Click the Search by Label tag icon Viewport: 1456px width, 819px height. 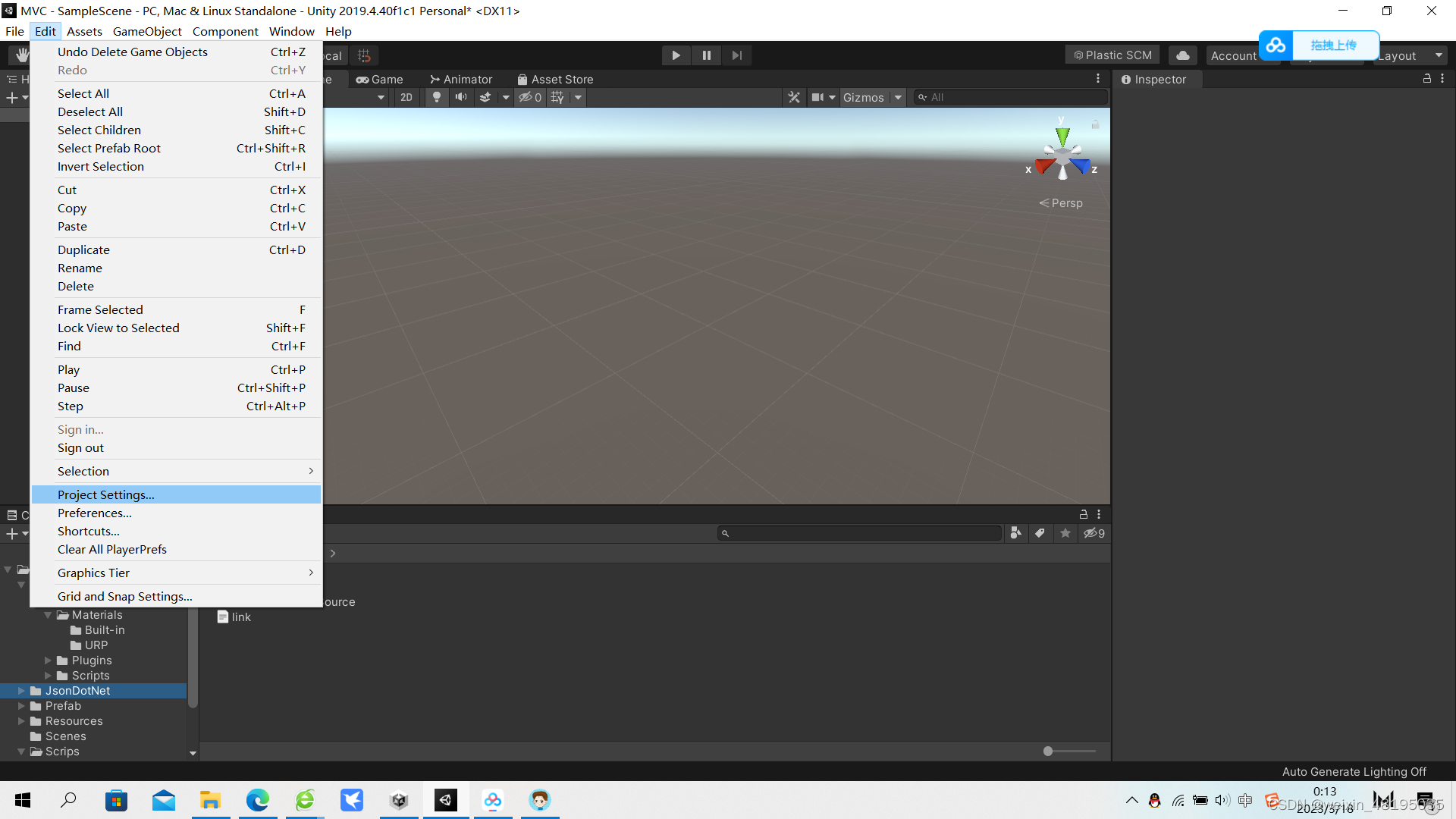pos(1040,533)
